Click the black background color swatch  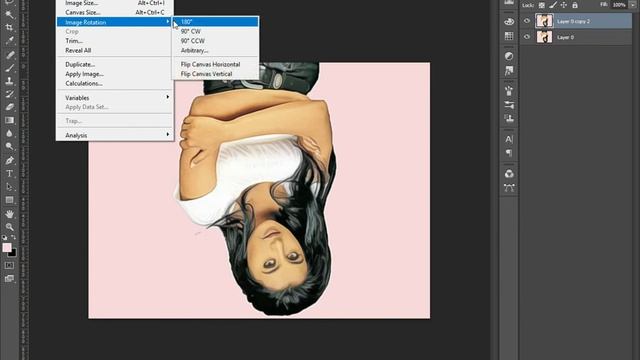coord(13,253)
